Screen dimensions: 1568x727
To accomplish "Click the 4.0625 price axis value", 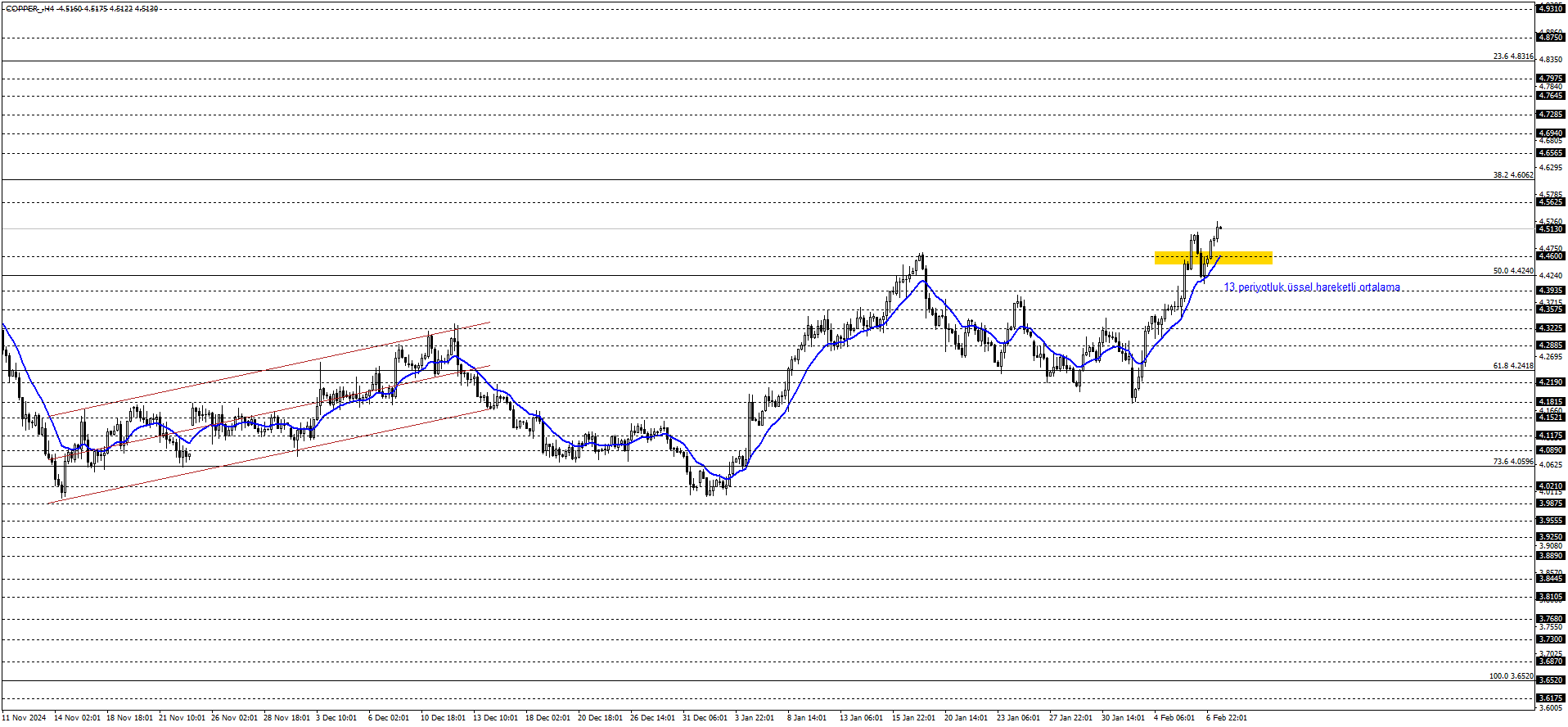I will (x=1551, y=465).
